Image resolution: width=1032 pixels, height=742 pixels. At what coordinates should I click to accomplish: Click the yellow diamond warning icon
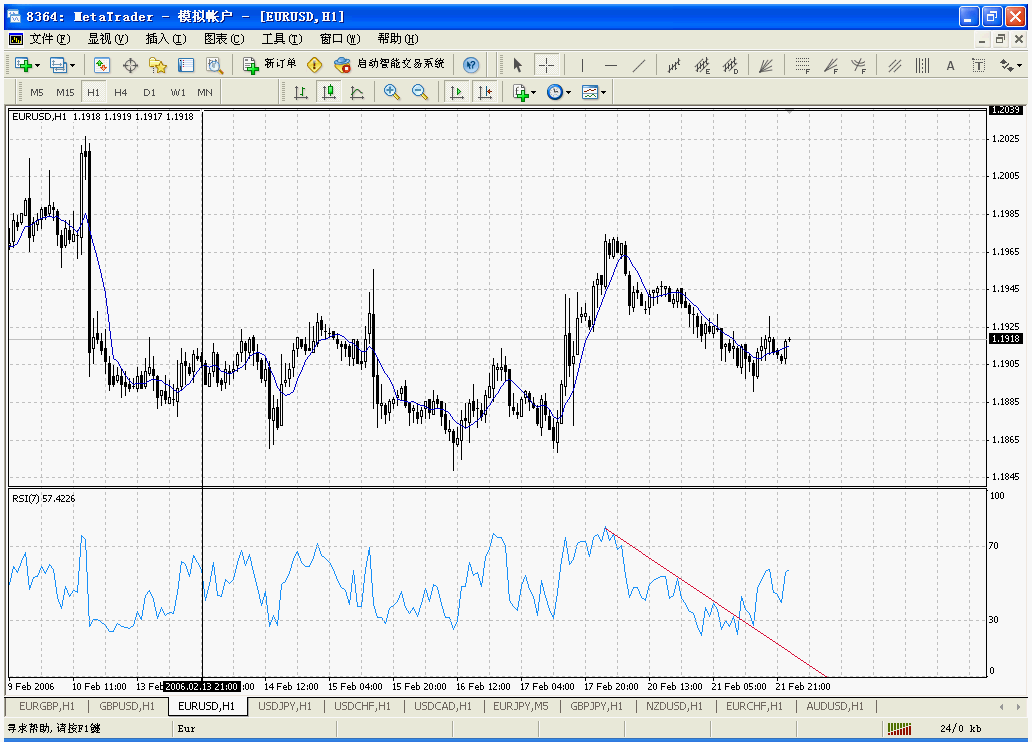[x=315, y=65]
